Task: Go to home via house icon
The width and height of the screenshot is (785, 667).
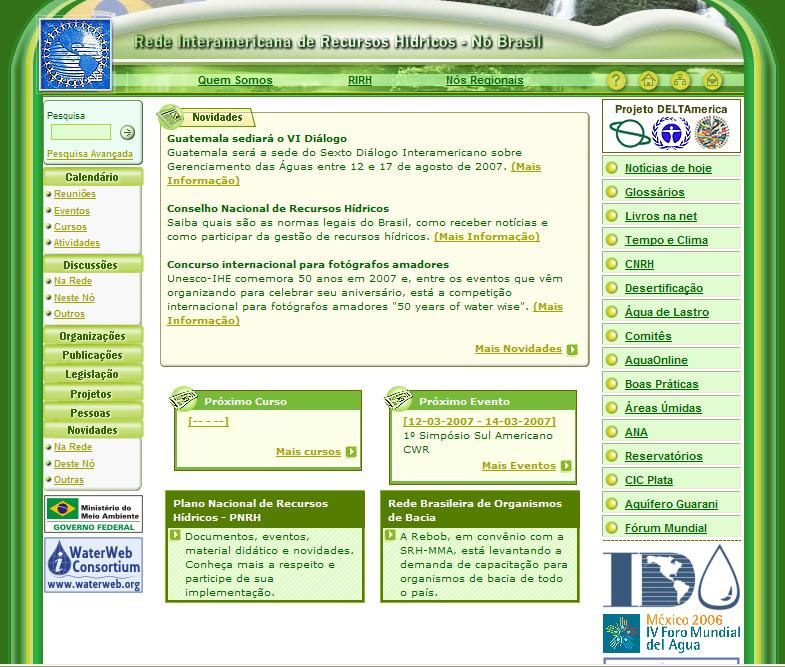Action: 648,81
